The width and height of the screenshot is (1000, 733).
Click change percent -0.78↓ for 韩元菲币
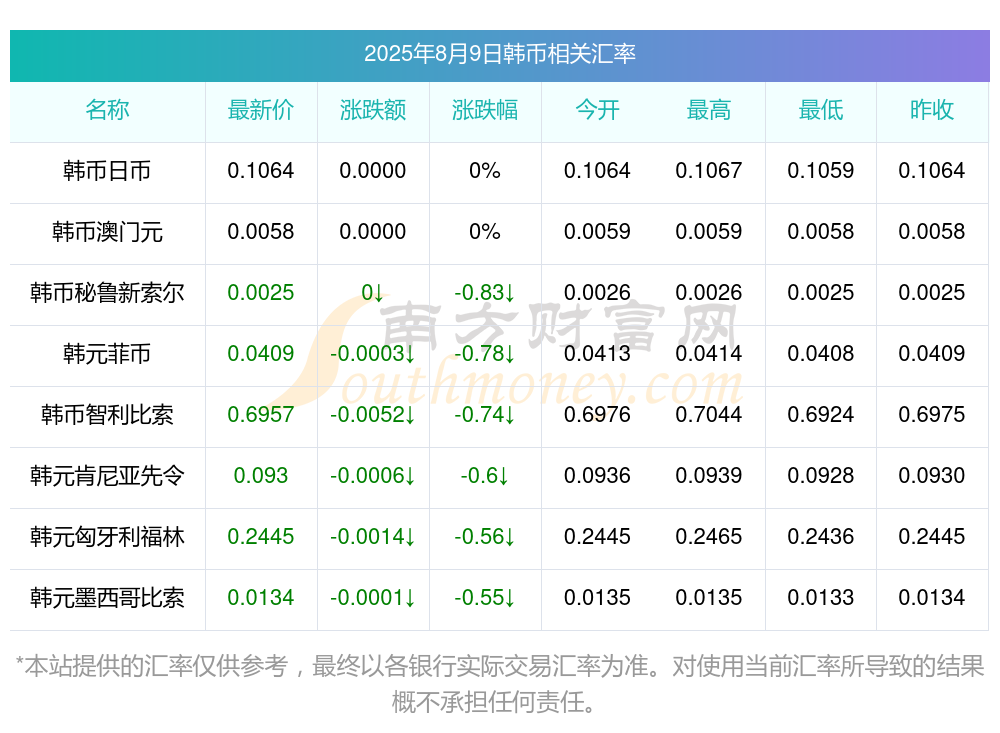click(485, 353)
